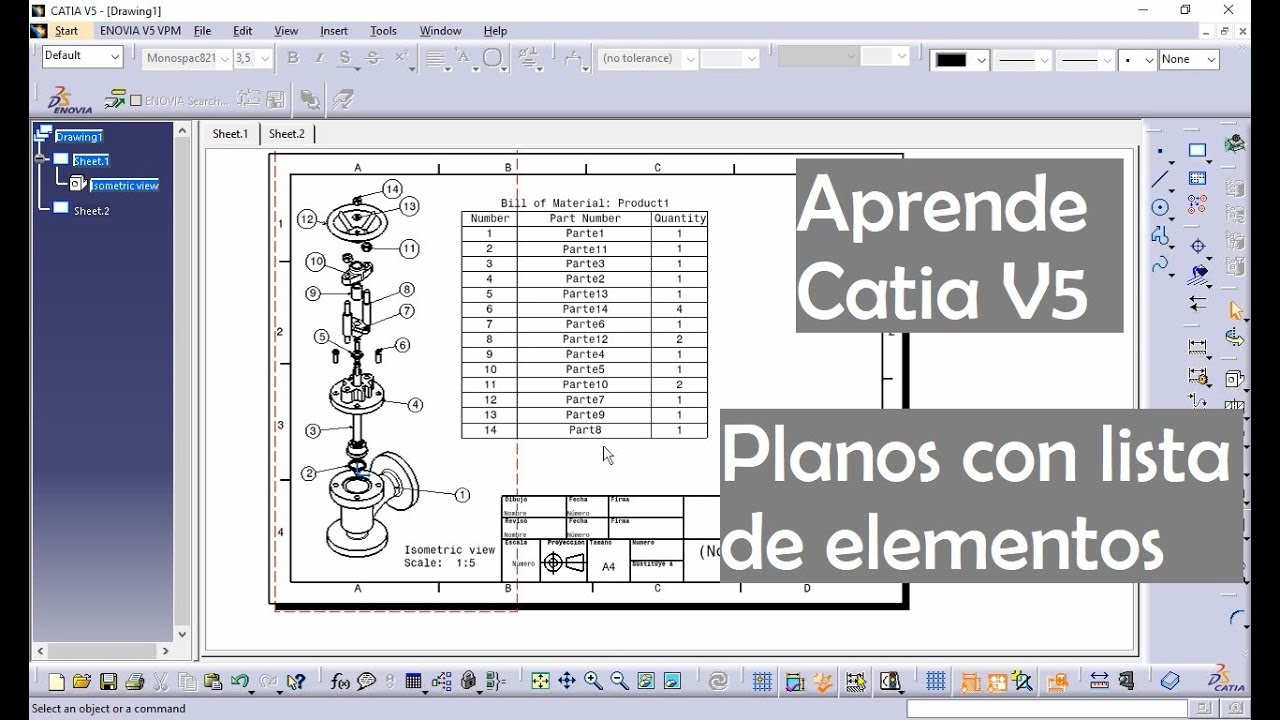Select the arrow Select tool
Image resolution: width=1280 pixels, height=720 pixels.
1235,310
